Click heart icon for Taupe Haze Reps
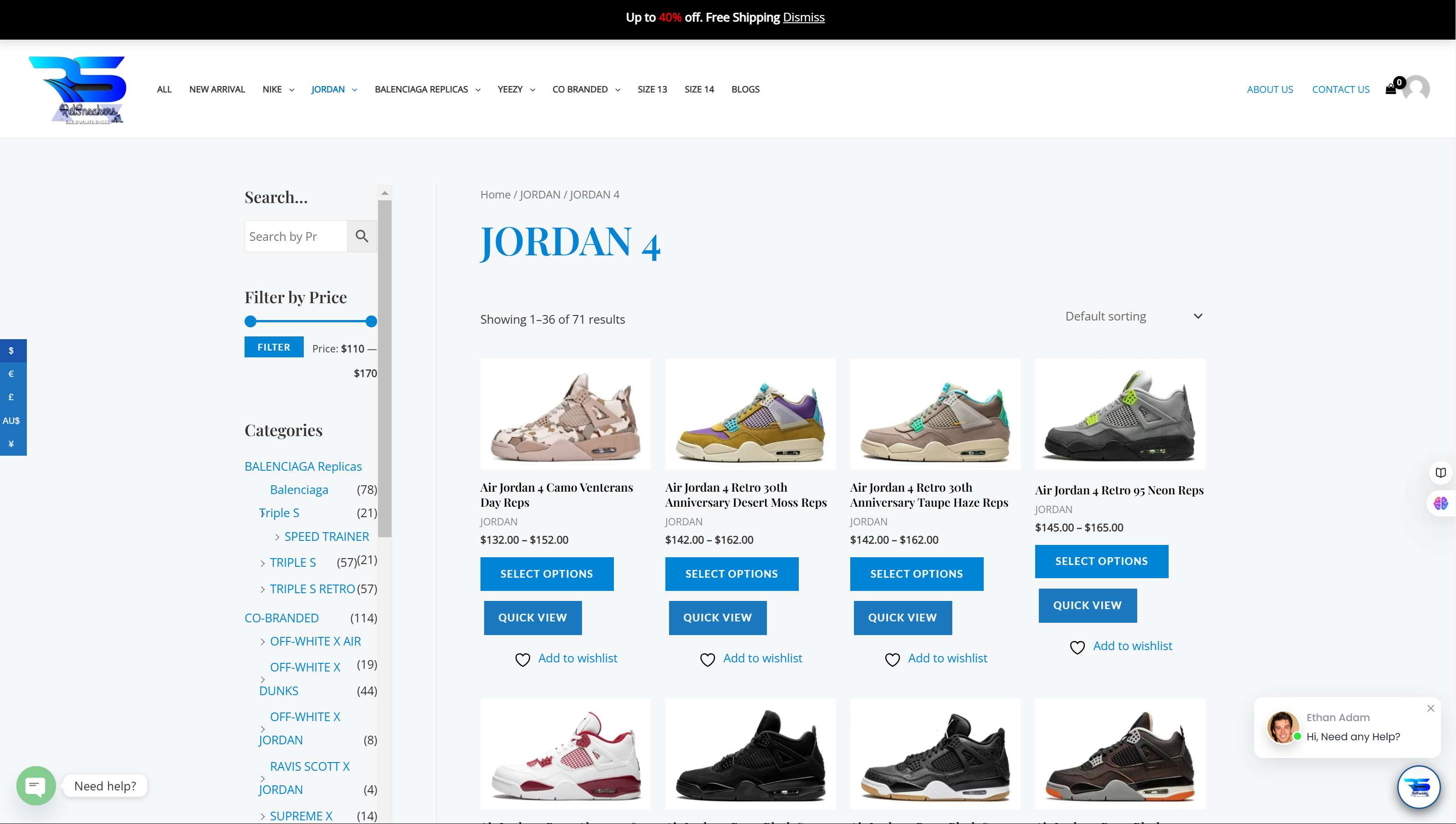1456x824 pixels. [892, 659]
